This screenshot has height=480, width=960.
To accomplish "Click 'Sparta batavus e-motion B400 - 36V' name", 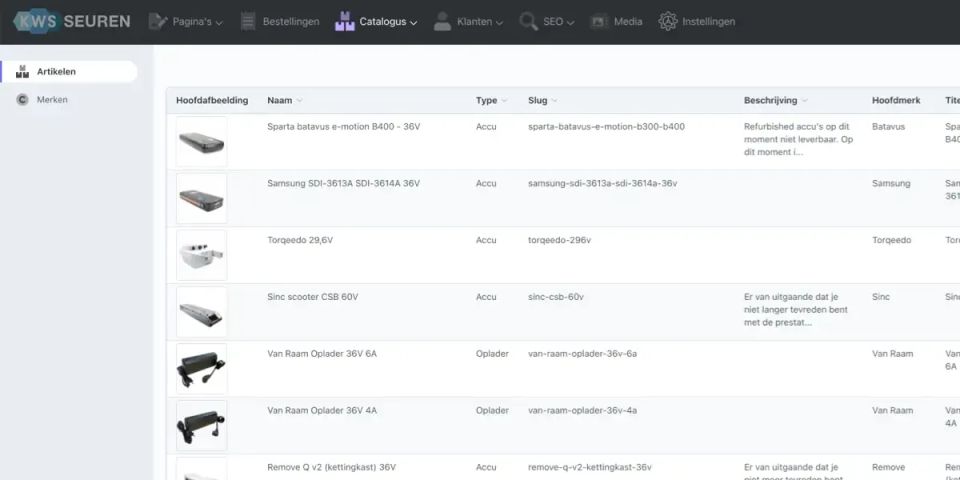I will pyautogui.click(x=343, y=127).
